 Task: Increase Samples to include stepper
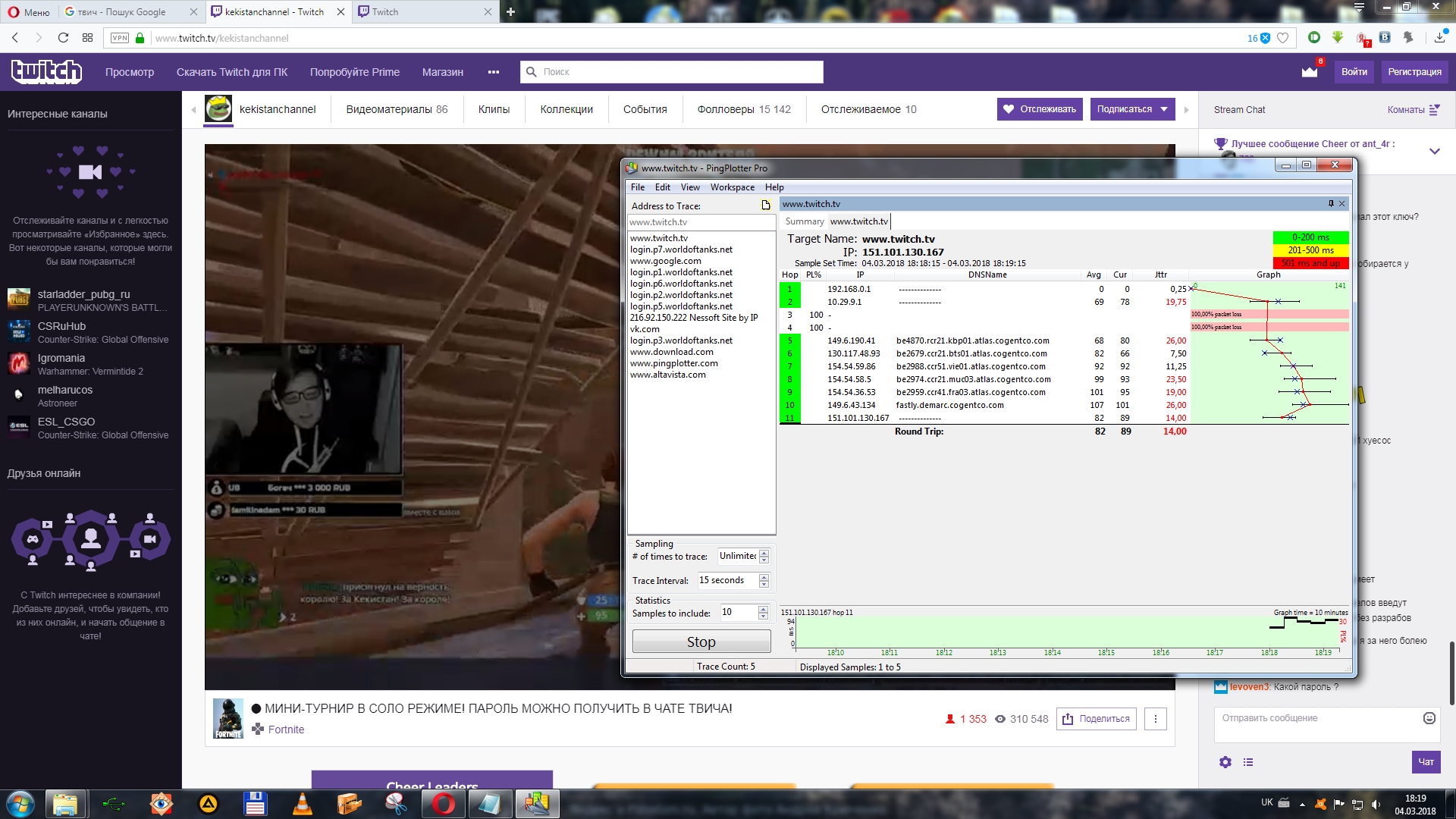(764, 609)
